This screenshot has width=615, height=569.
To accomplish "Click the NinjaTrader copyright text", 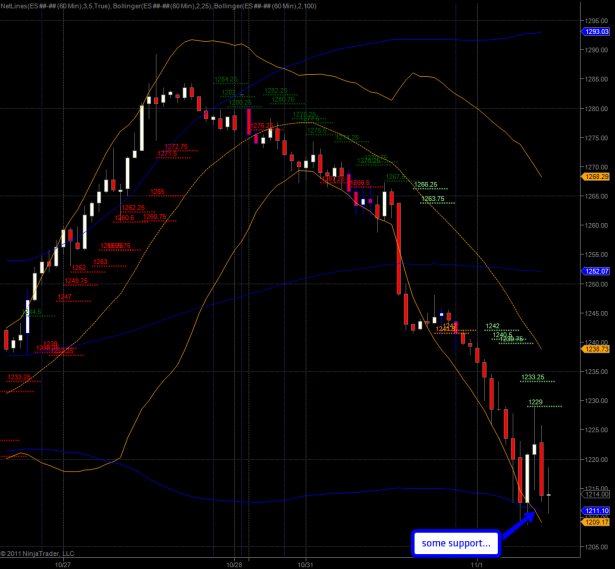I will 40,552.
